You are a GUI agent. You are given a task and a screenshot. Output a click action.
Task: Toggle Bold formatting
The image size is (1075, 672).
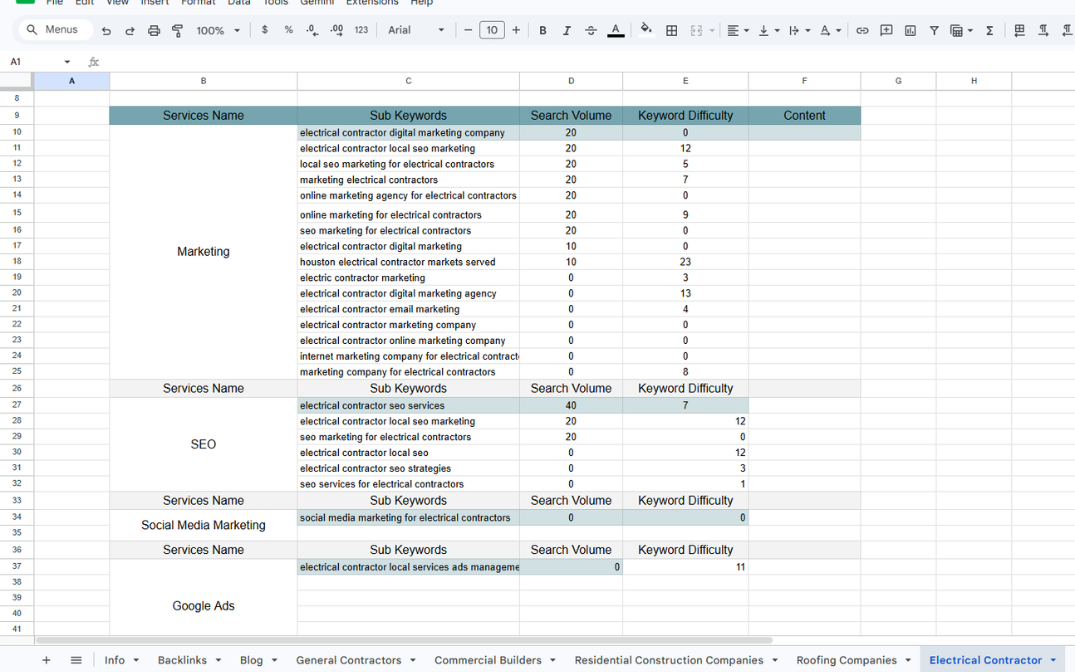tap(543, 31)
